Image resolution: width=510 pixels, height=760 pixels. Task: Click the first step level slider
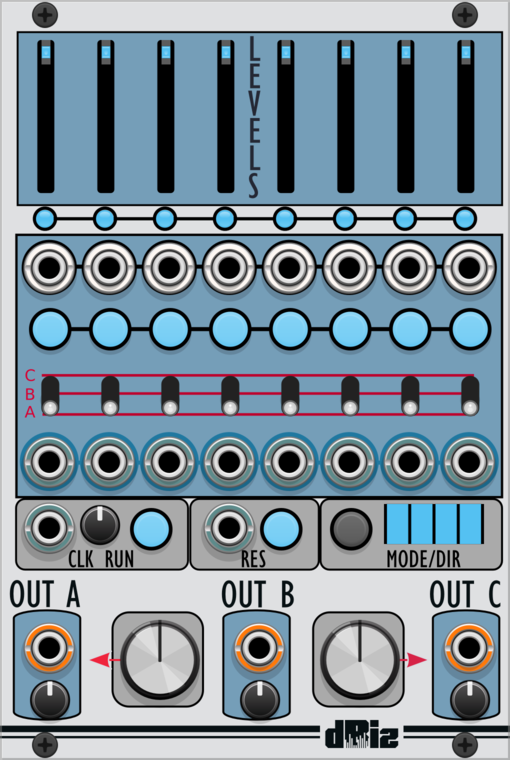[46, 117]
